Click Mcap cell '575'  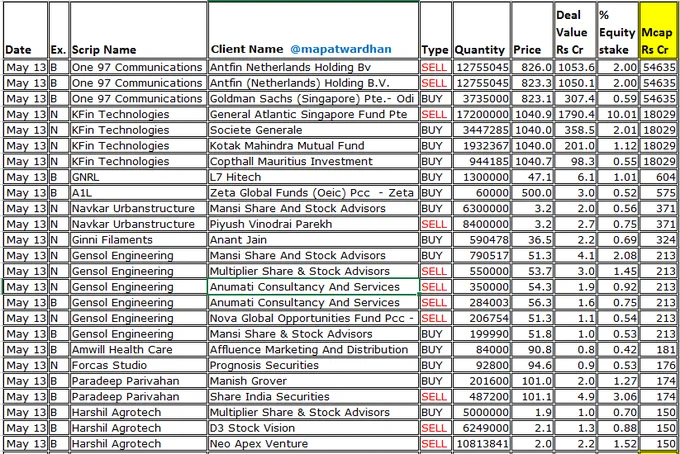click(x=658, y=193)
